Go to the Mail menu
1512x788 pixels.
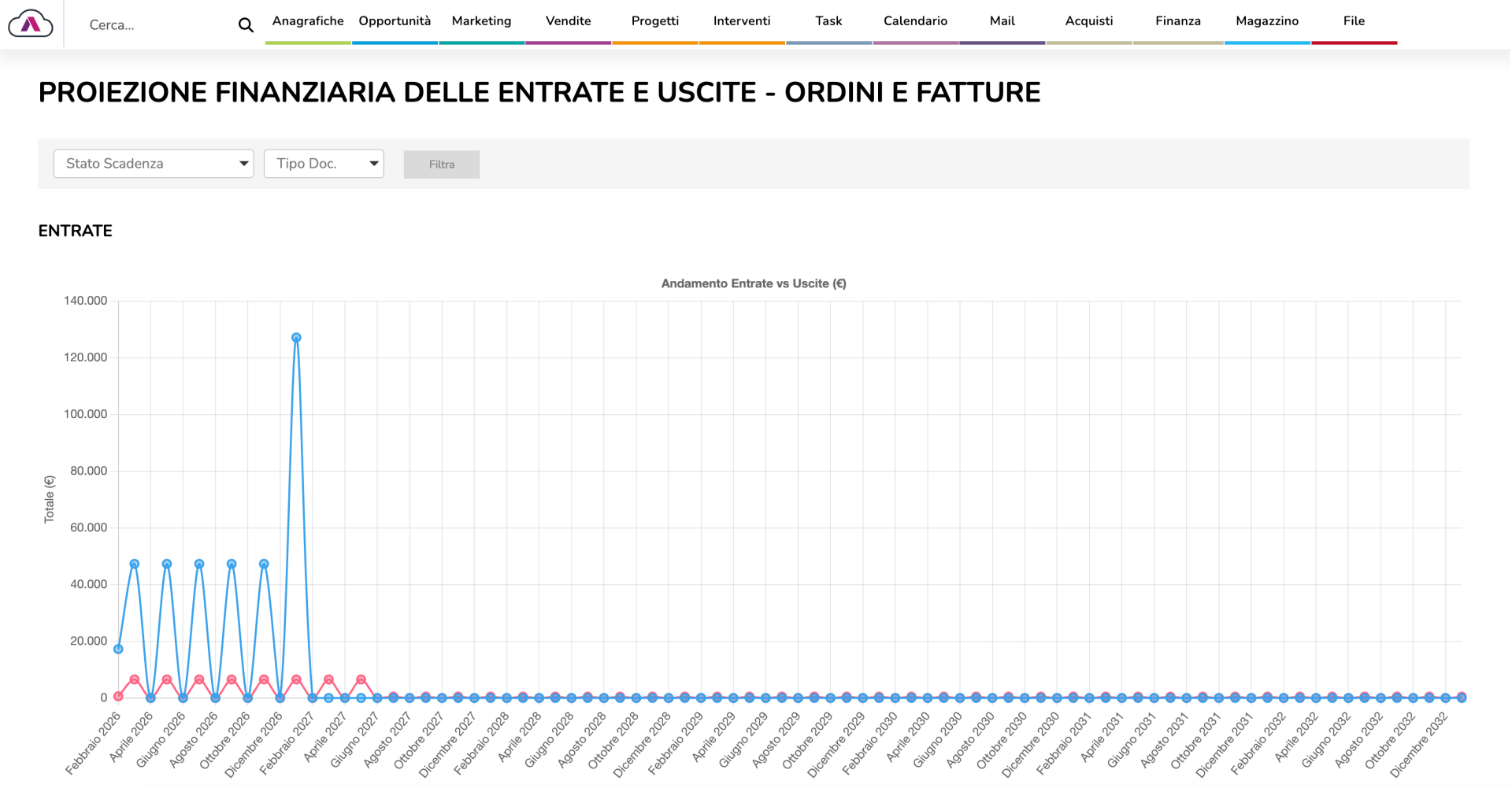pyautogui.click(x=1002, y=21)
